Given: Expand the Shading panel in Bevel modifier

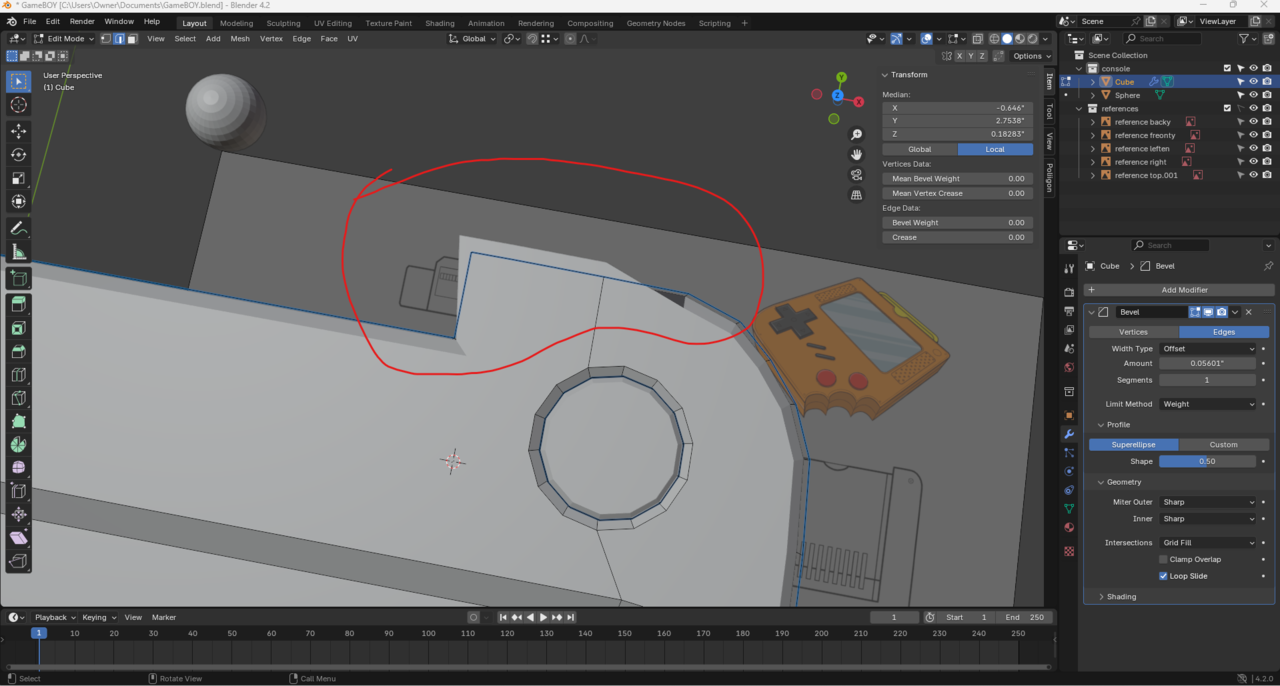Looking at the screenshot, I should coord(1121,597).
